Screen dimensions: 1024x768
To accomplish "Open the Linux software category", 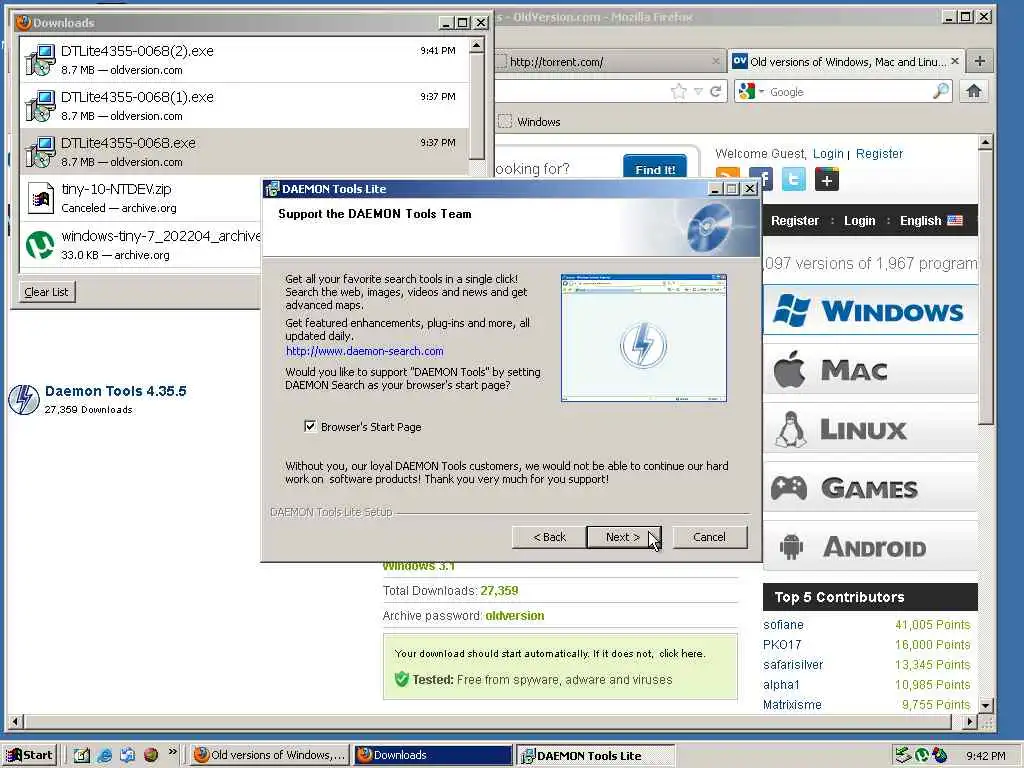I will pyautogui.click(x=870, y=429).
